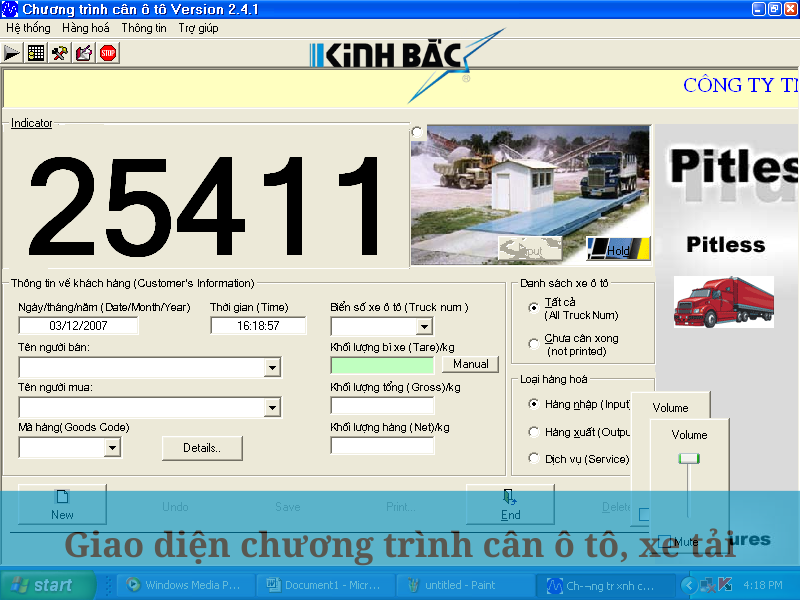Select the "Tất cả (All Truck Num)" radio button
The height and width of the screenshot is (600, 800).
coord(534,308)
